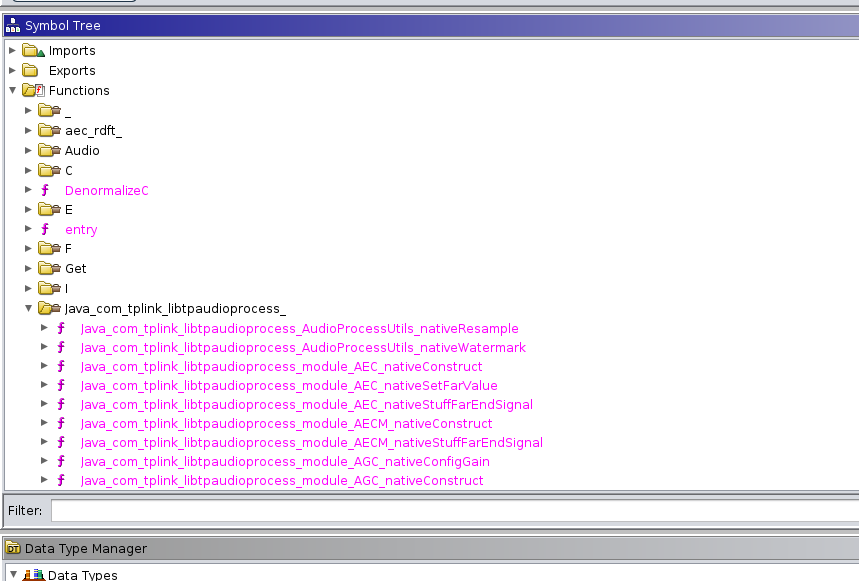Click the Functions folder icon
The width and height of the screenshot is (859, 581).
33,90
